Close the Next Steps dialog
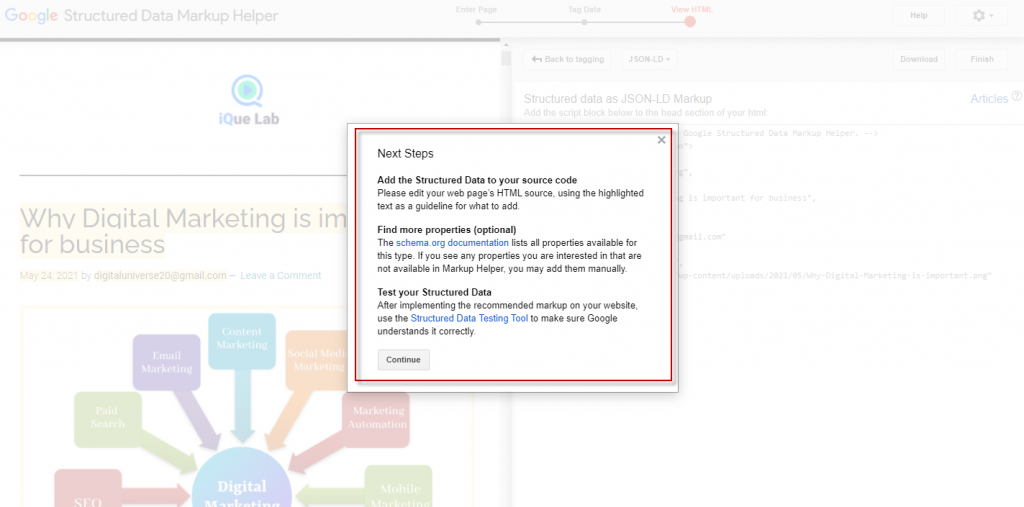The width and height of the screenshot is (1024, 507). pyautogui.click(x=661, y=140)
